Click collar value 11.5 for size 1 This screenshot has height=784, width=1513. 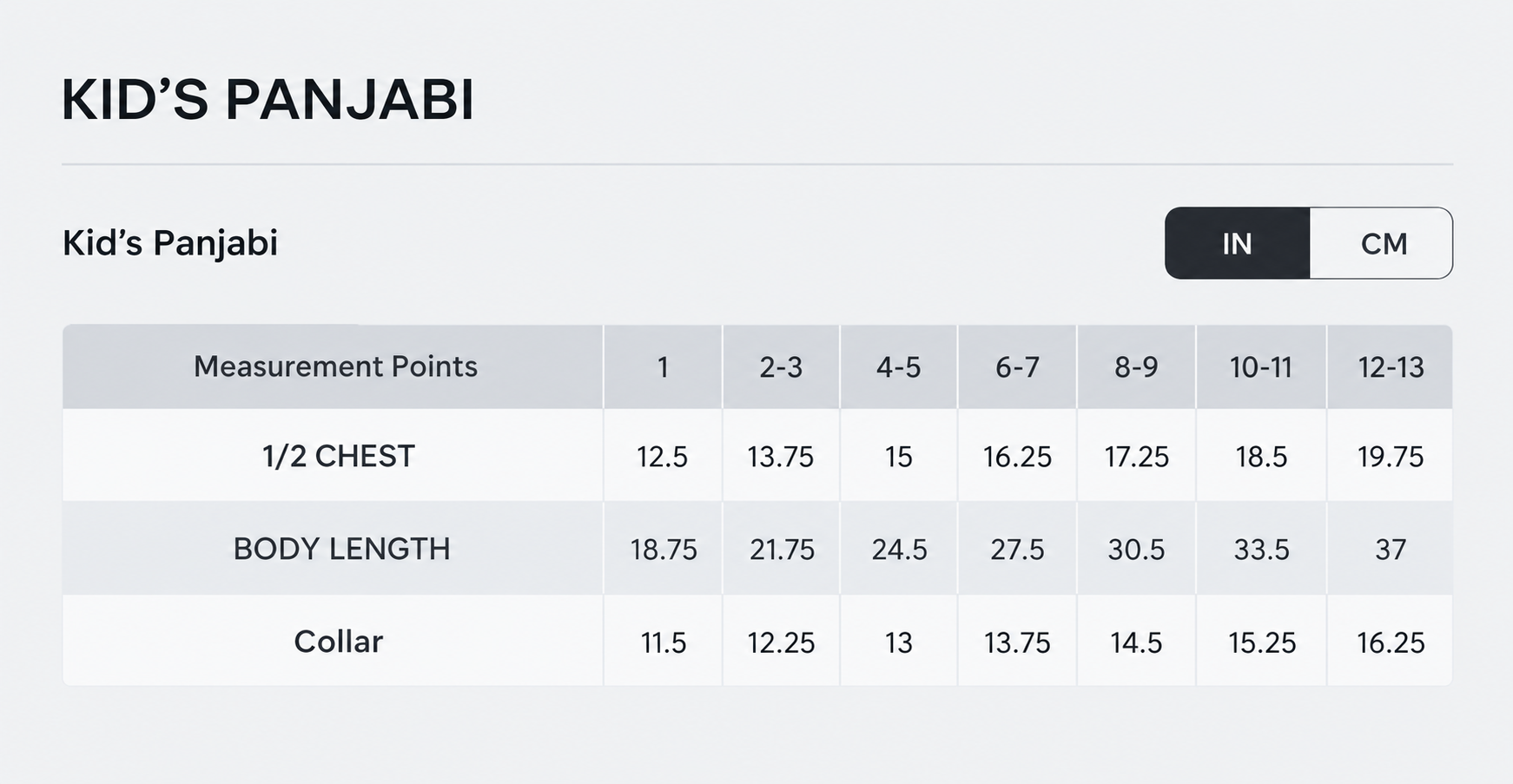[x=664, y=642]
